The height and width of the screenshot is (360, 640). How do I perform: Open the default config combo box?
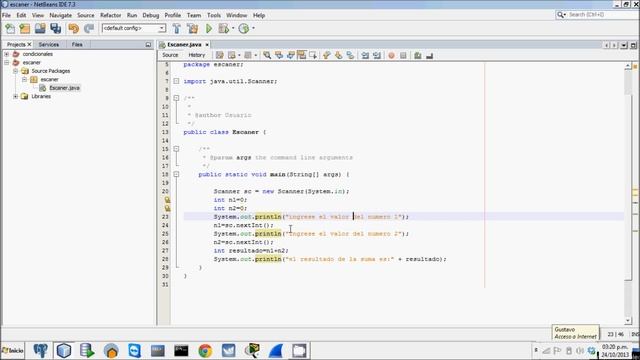point(134,28)
